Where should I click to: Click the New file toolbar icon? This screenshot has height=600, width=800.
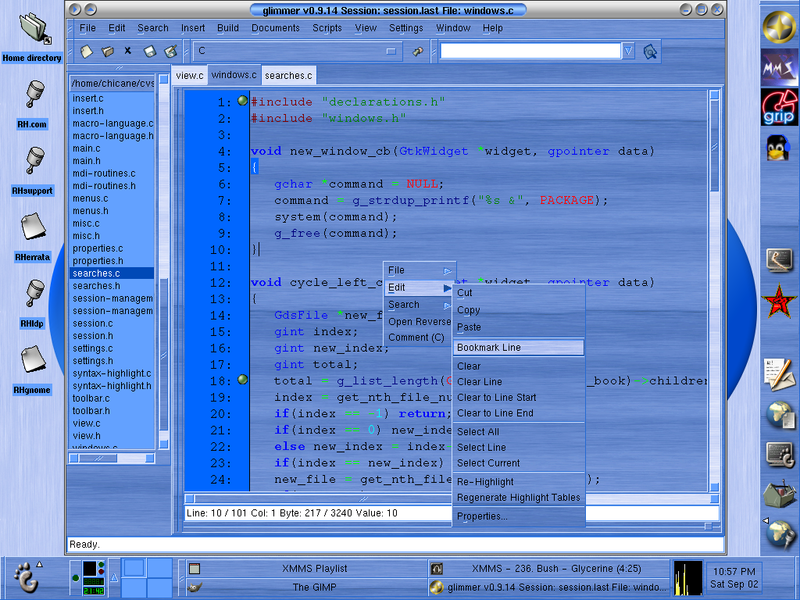[x=86, y=51]
